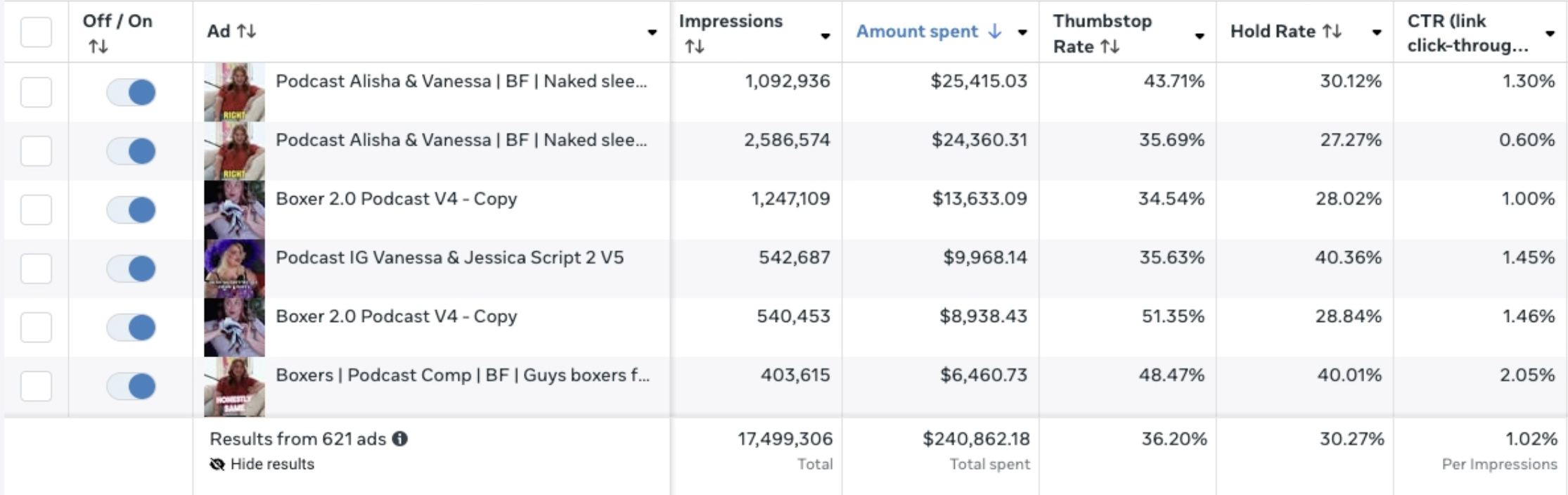This screenshot has height=495, width=1568.
Task: Click the Thumbstop Rate column header label
Action: tap(1102, 22)
